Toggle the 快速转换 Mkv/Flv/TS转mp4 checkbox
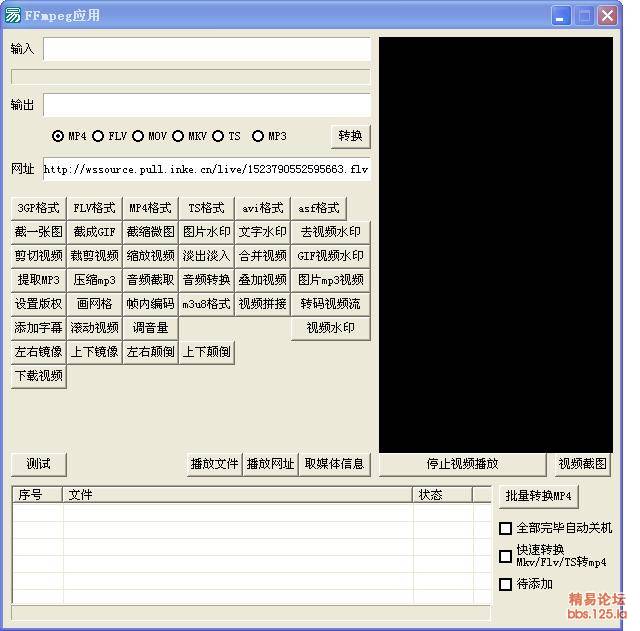The width and height of the screenshot is (640, 631). point(506,556)
